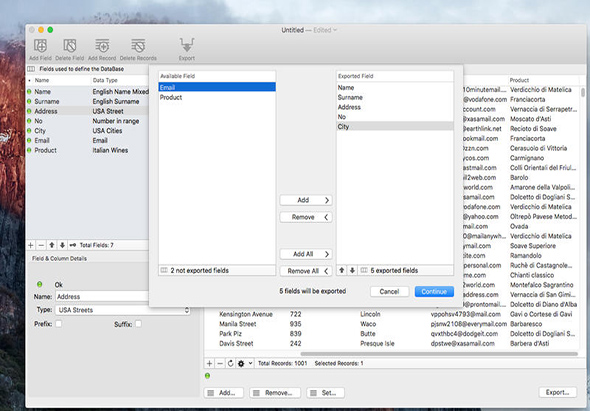The image size is (590, 411).
Task: Click the Remove All button
Action: click(306, 271)
